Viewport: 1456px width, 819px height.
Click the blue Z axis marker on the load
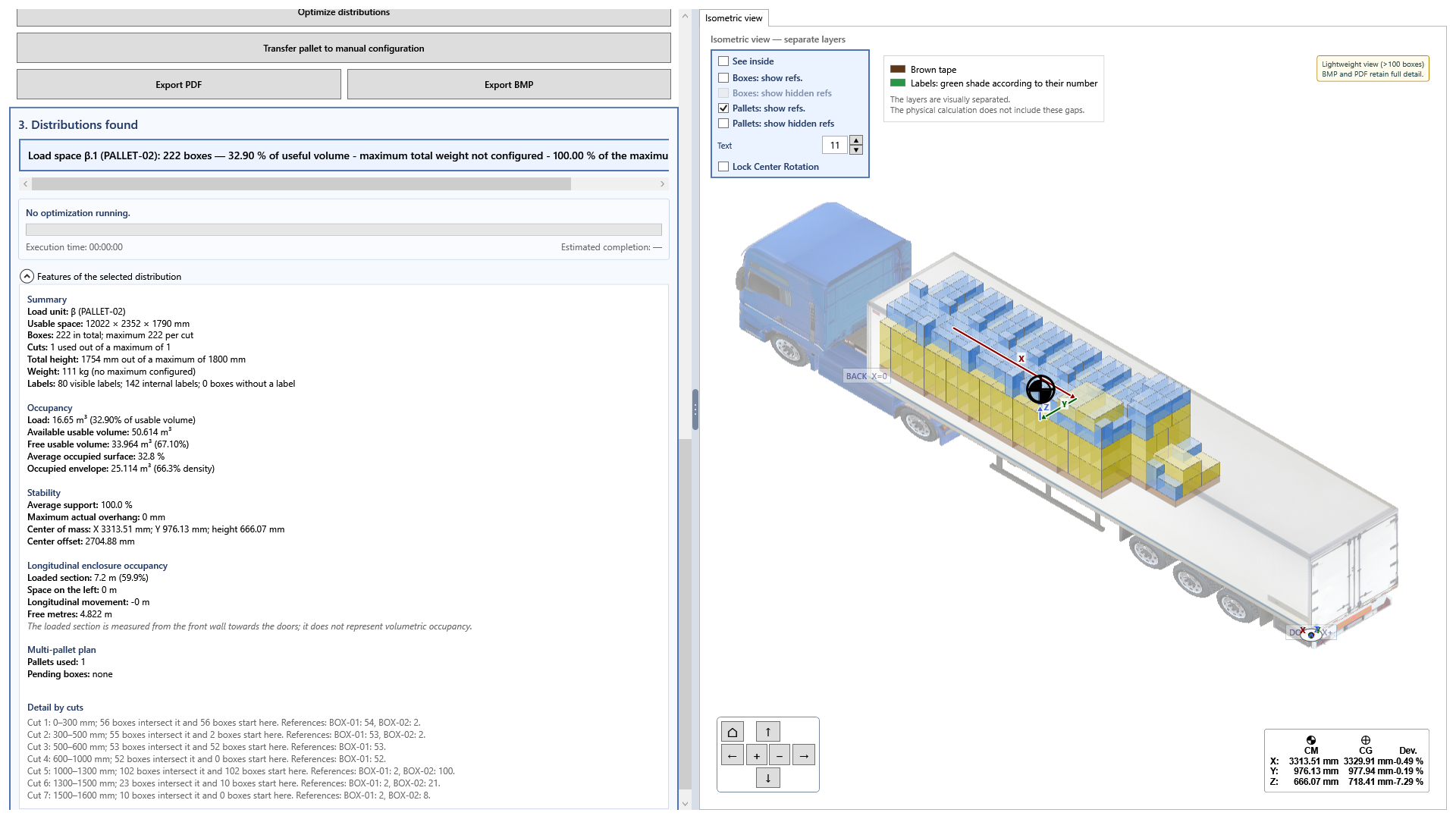[x=1046, y=407]
